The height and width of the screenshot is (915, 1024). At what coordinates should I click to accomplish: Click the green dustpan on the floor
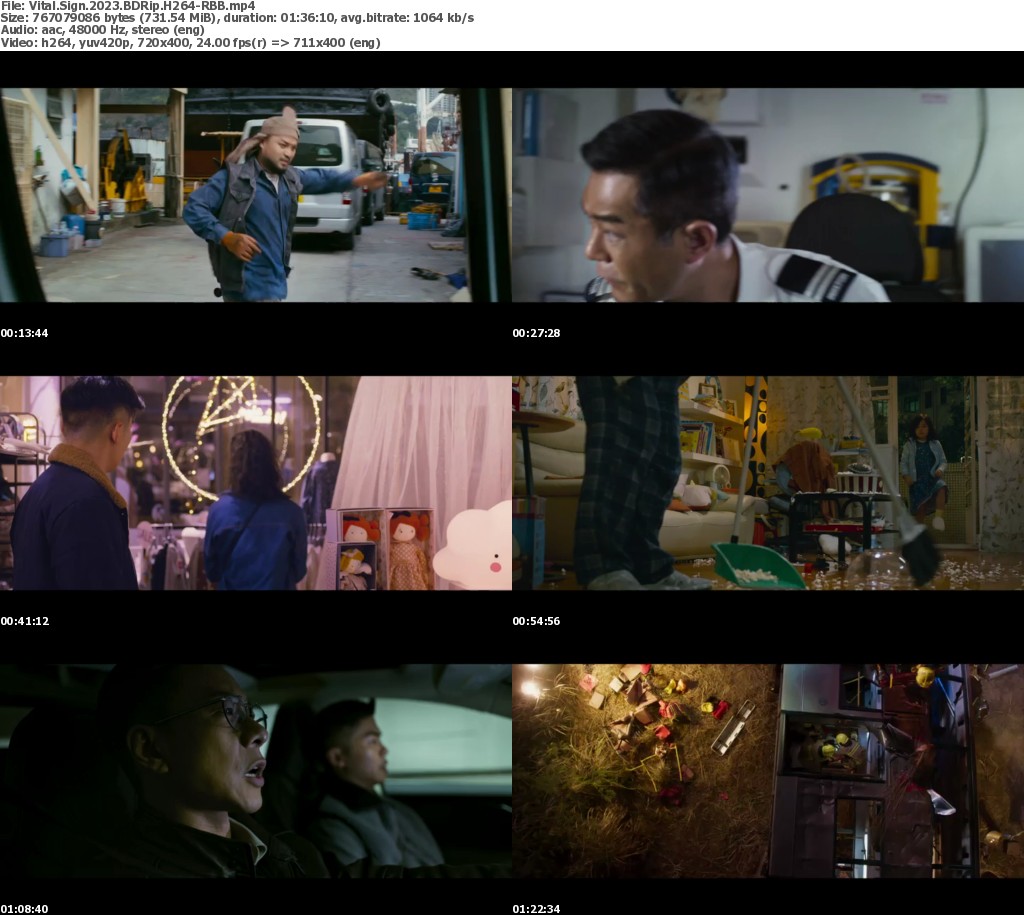tap(756, 565)
